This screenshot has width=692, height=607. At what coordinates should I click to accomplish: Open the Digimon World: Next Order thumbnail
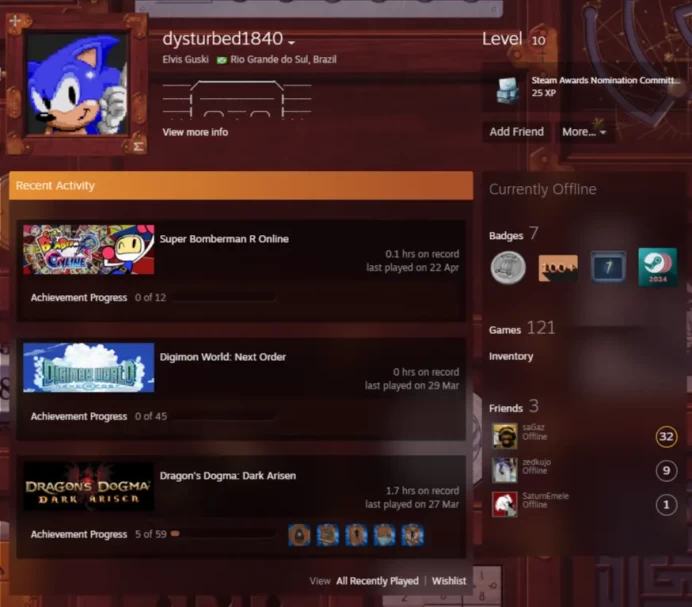coord(89,367)
